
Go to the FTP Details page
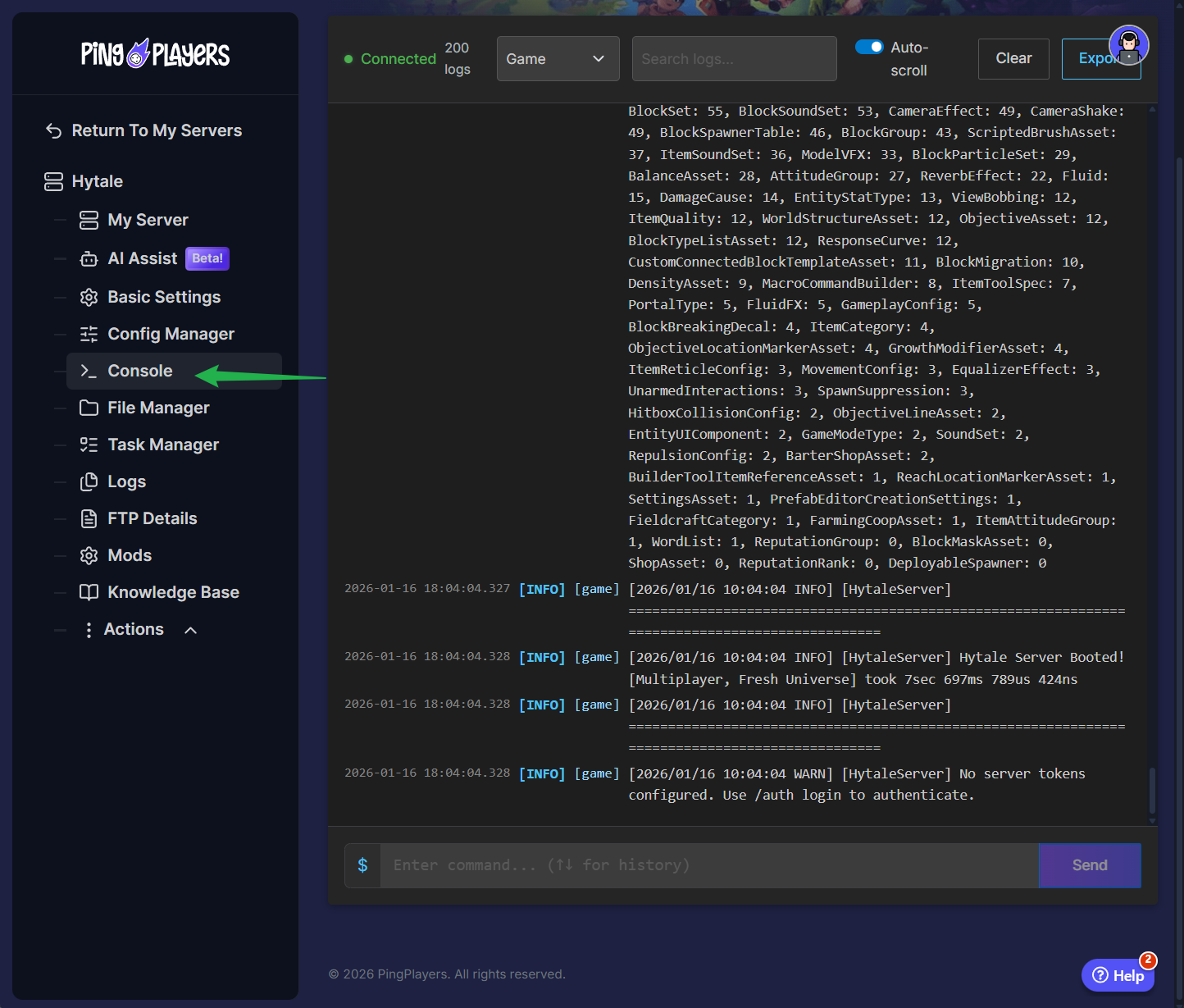(153, 519)
